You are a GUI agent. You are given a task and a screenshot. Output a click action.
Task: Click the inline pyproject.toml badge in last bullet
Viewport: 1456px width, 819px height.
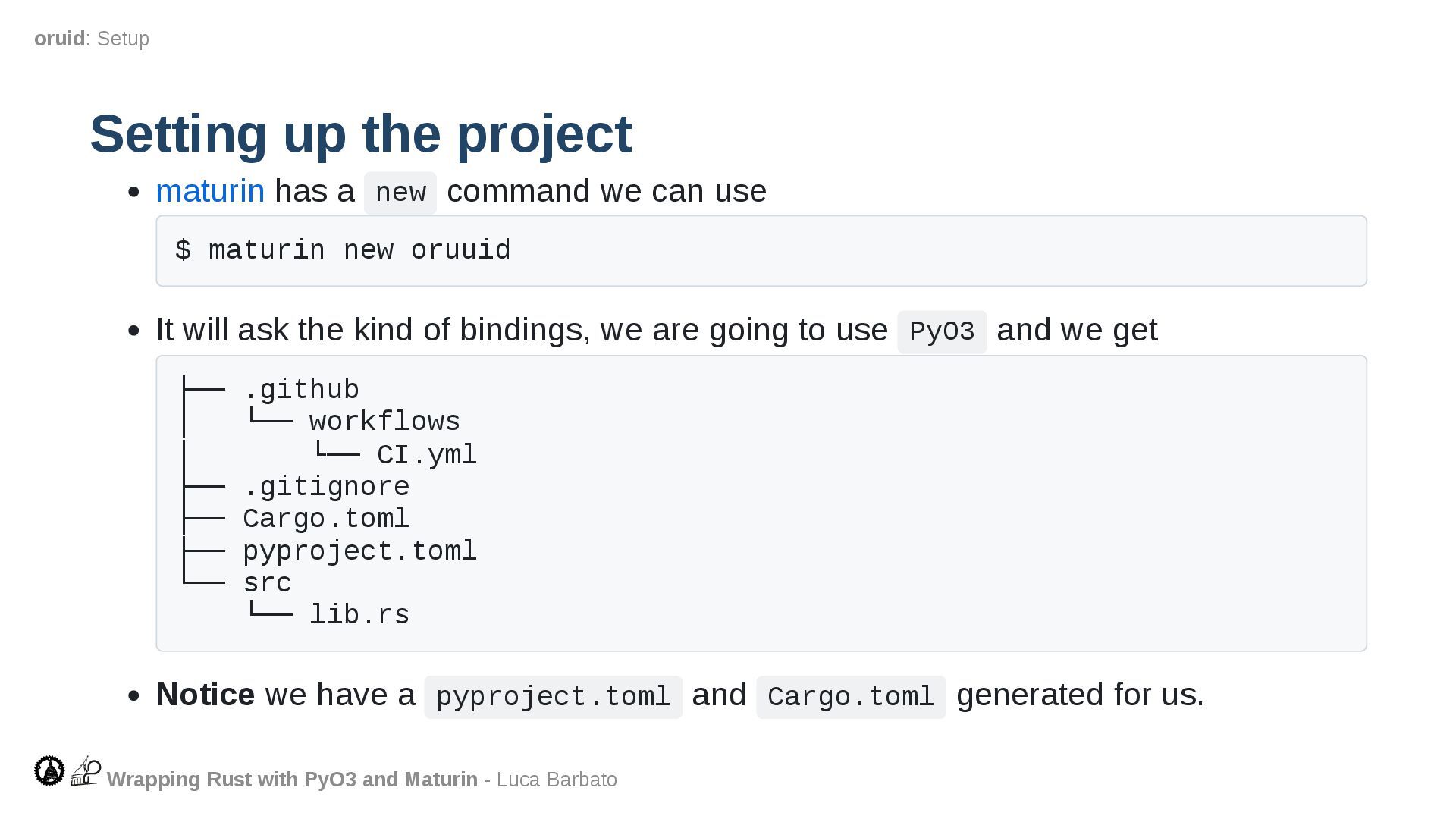coord(553,697)
